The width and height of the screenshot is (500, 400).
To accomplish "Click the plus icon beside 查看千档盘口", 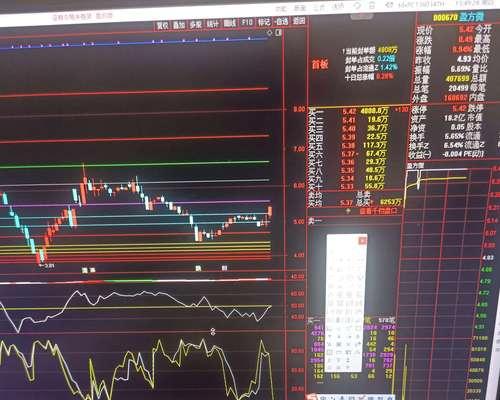I will pos(348,211).
